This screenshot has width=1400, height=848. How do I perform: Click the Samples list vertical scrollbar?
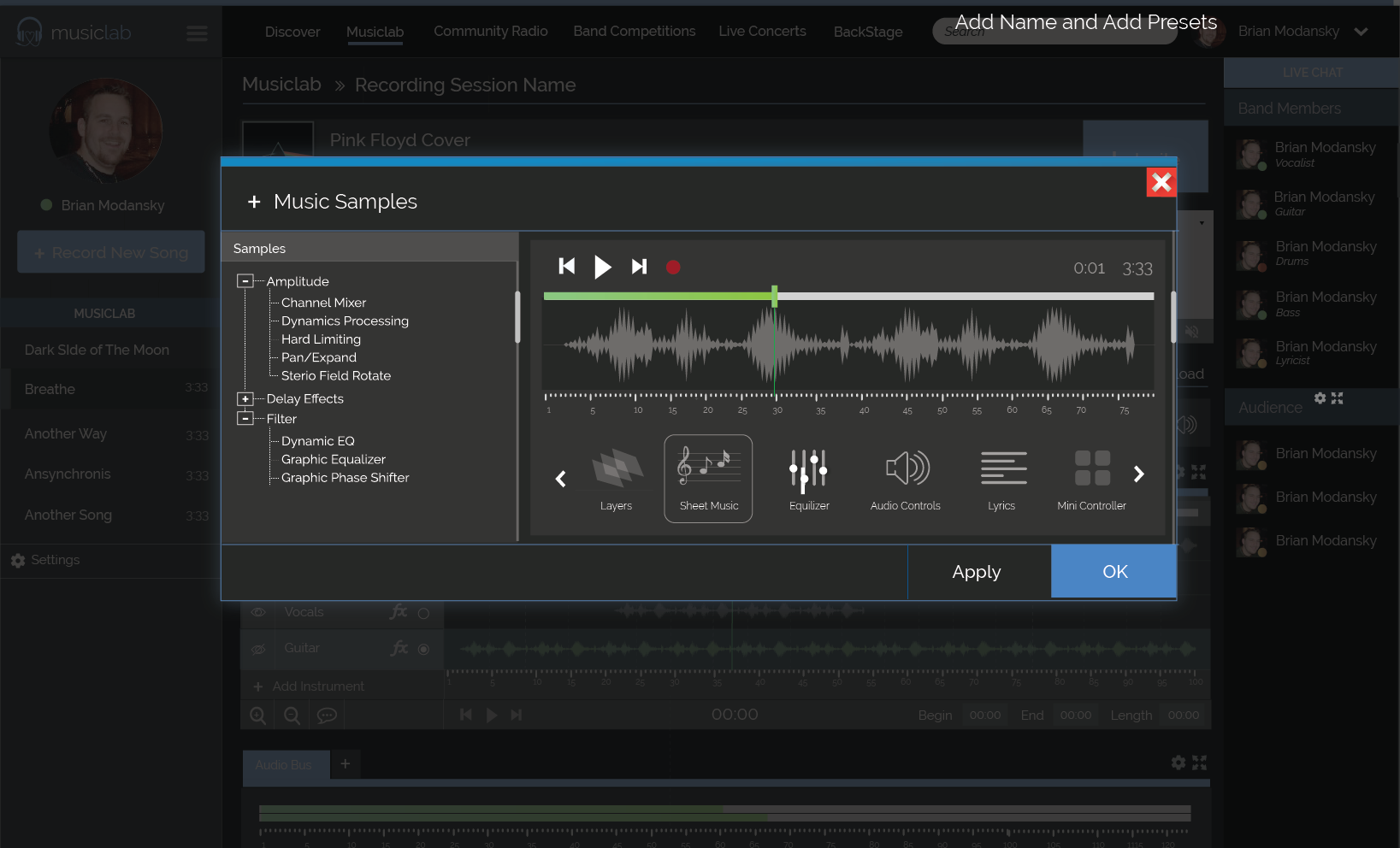[517, 317]
